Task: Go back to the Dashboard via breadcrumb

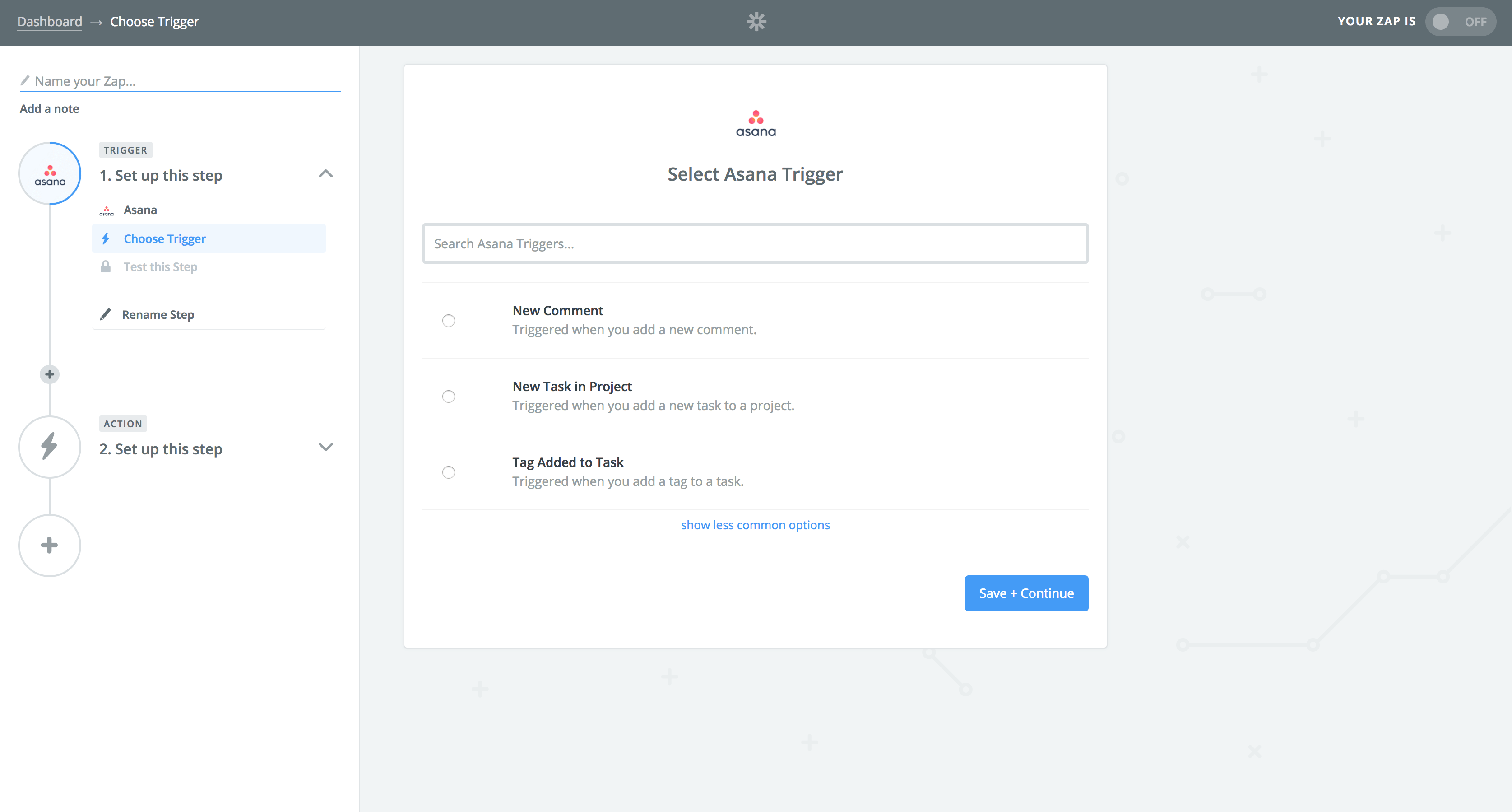Action: (x=49, y=21)
